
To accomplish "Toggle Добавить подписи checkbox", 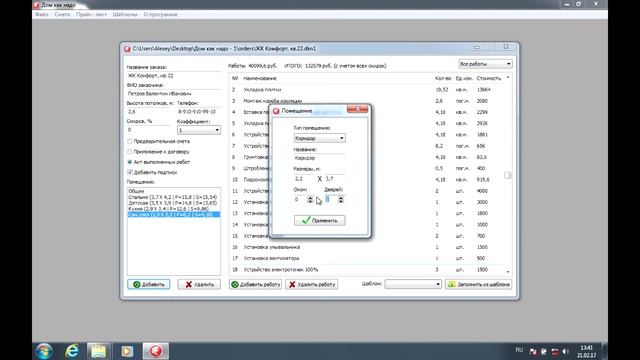I will pos(130,172).
